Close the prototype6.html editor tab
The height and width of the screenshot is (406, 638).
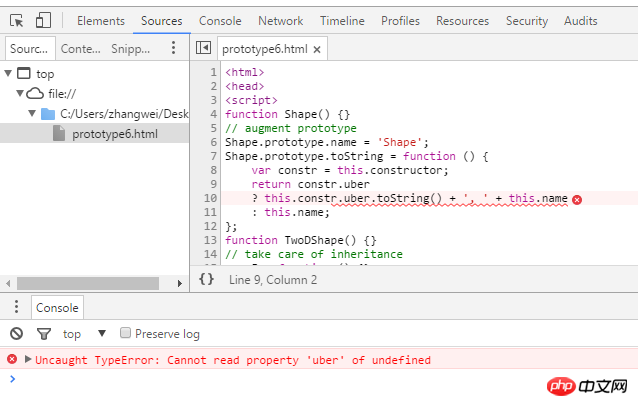pos(317,49)
